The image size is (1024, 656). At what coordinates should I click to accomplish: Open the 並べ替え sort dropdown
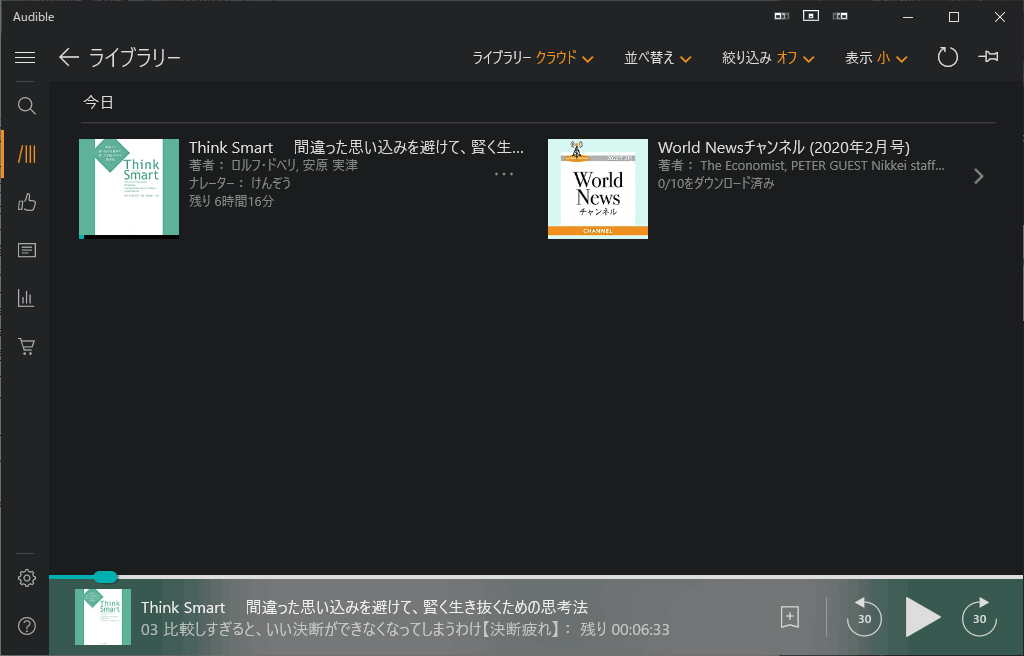658,58
